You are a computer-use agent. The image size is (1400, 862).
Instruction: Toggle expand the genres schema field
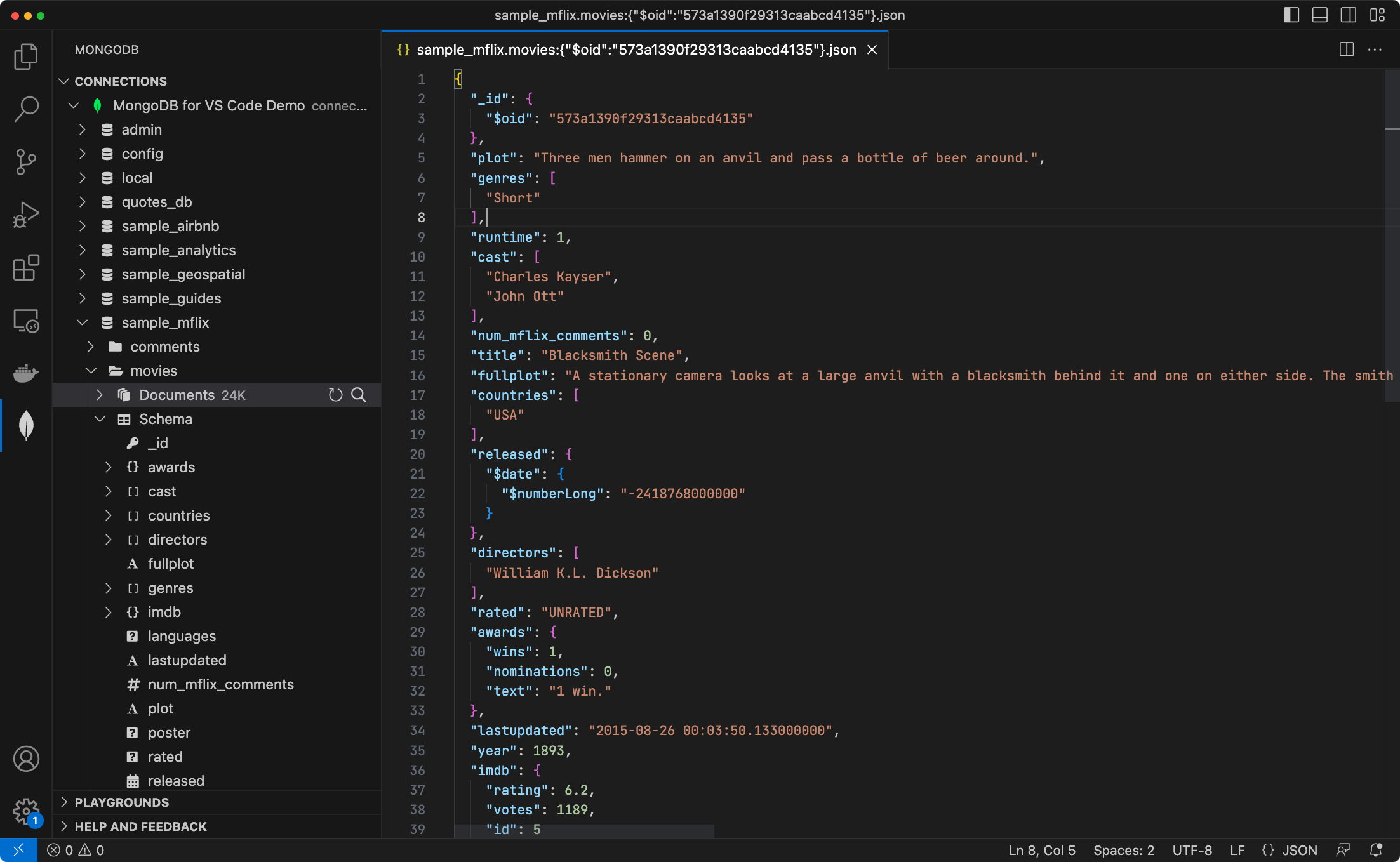click(110, 588)
